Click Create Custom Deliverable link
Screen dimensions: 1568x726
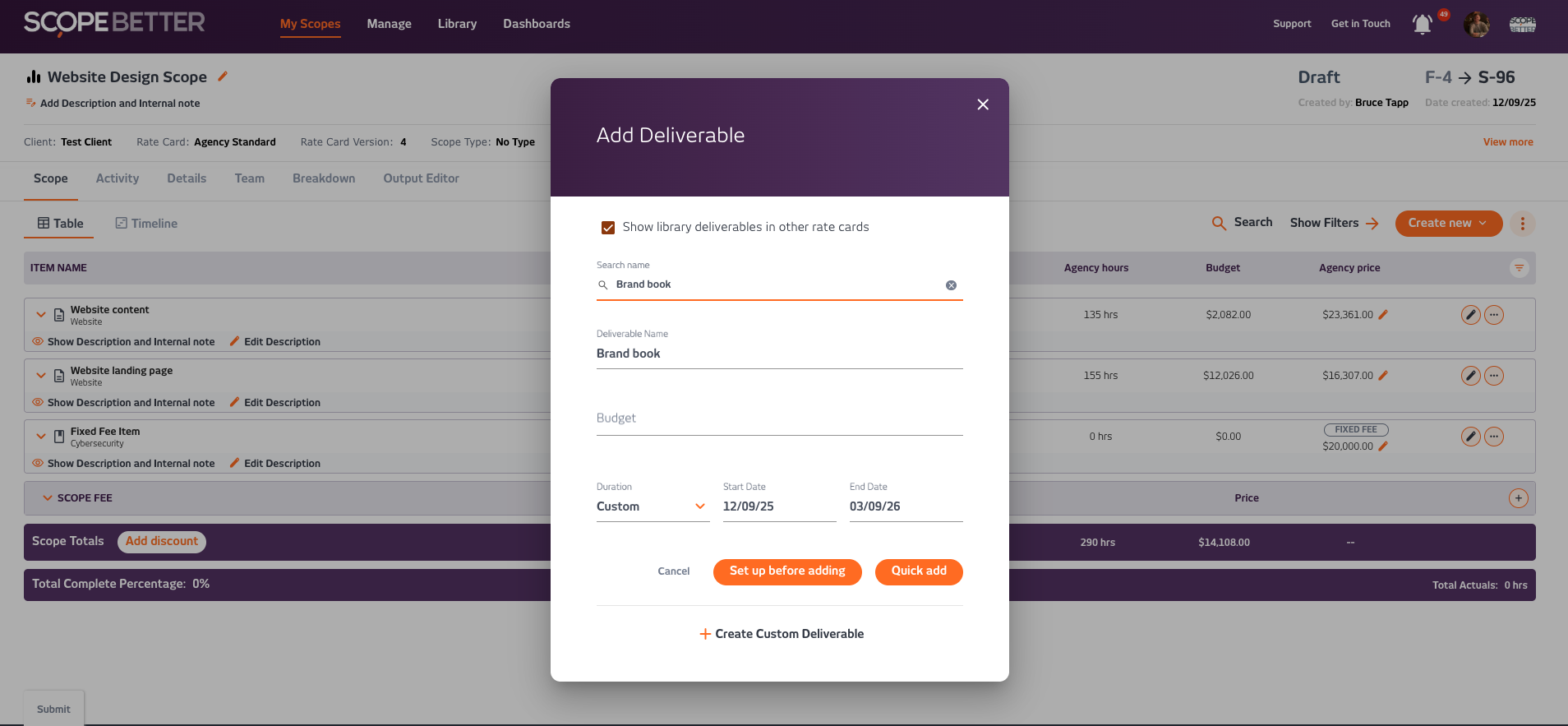[781, 634]
